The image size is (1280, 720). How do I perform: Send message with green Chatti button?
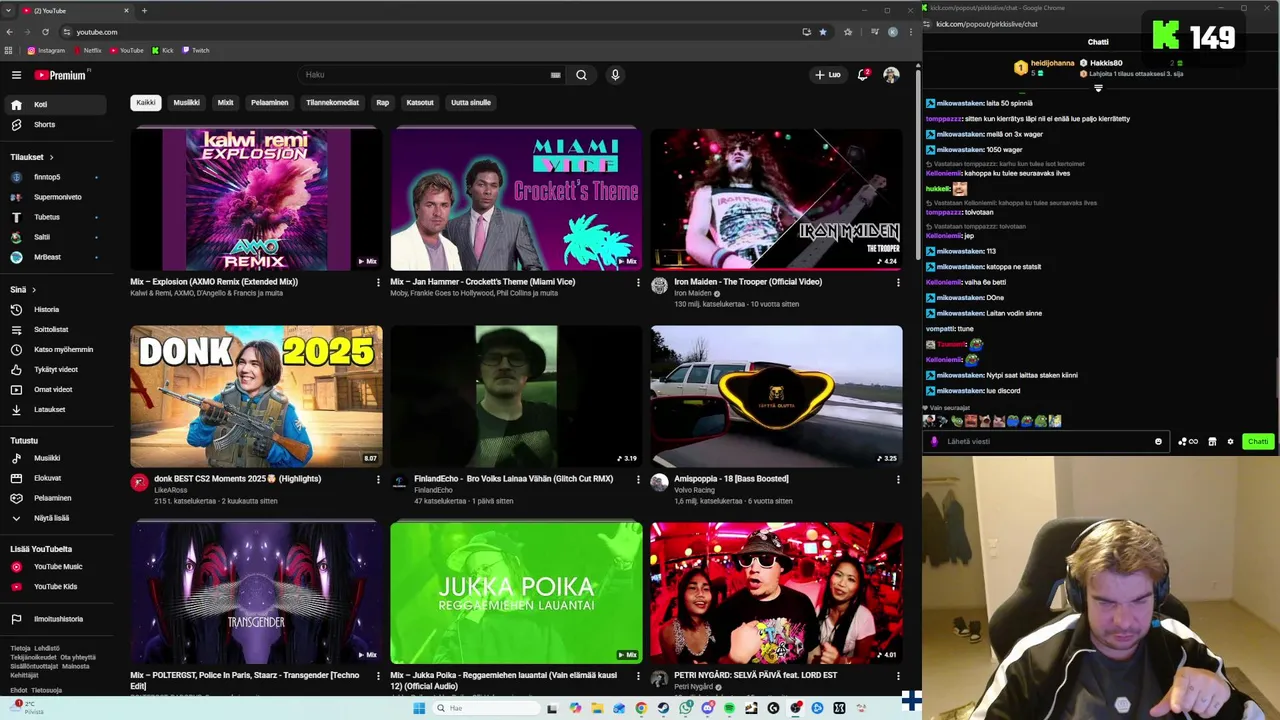point(1257,441)
